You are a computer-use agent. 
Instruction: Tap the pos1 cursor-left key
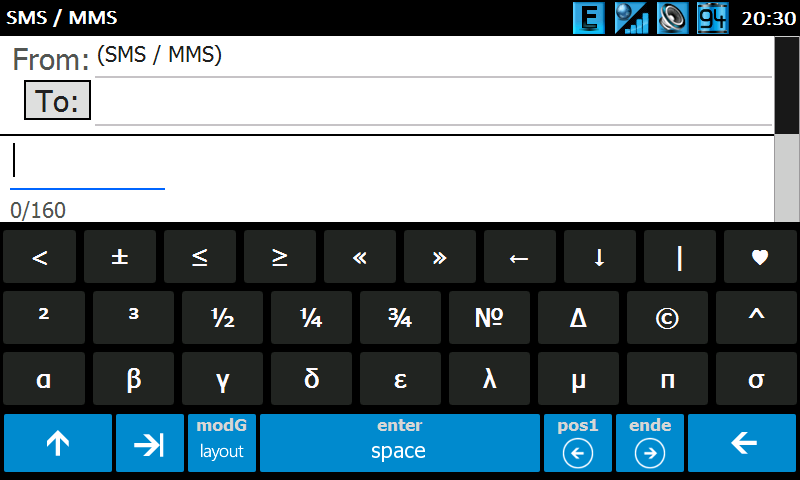coord(578,443)
